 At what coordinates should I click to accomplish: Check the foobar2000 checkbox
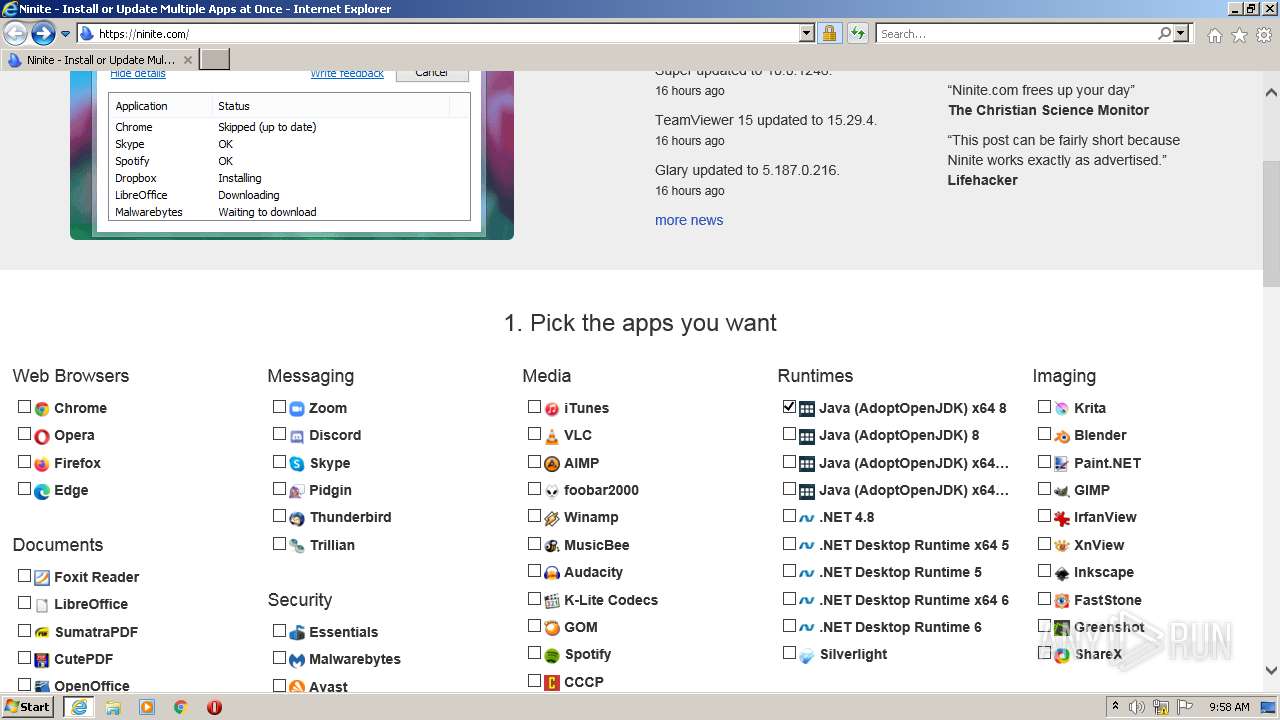click(x=534, y=489)
